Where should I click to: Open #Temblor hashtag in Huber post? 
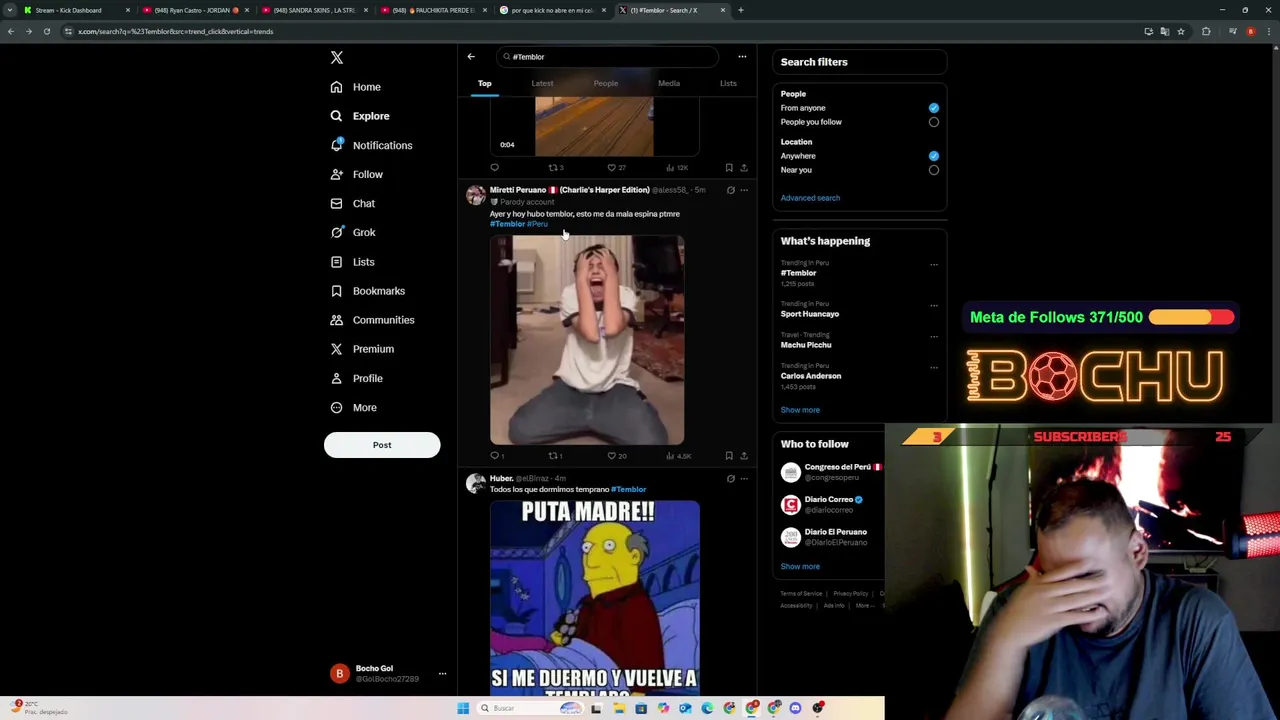628,489
